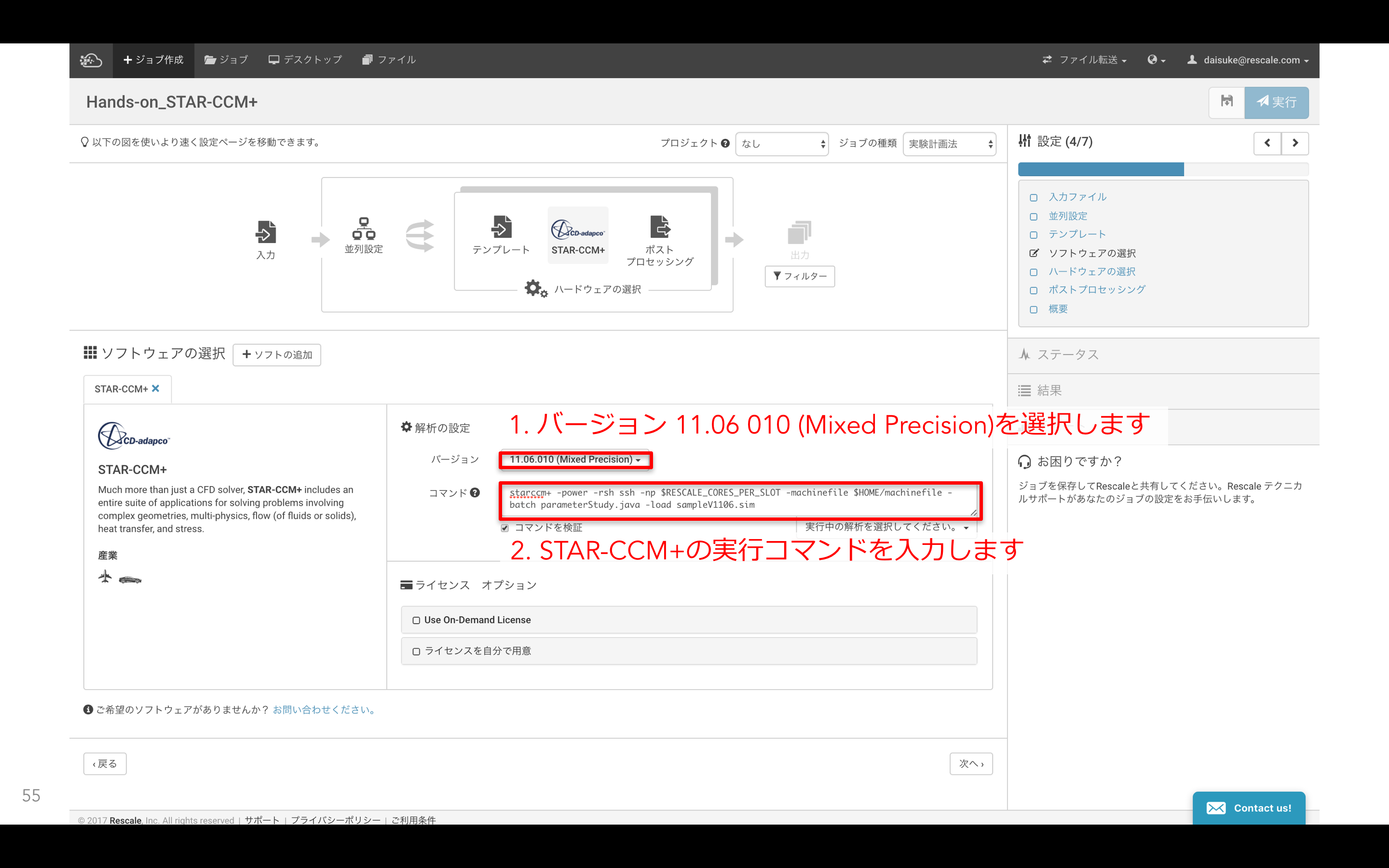1389x868 pixels.
Task: Click the help icon next to コマンド
Action: pyautogui.click(x=475, y=492)
